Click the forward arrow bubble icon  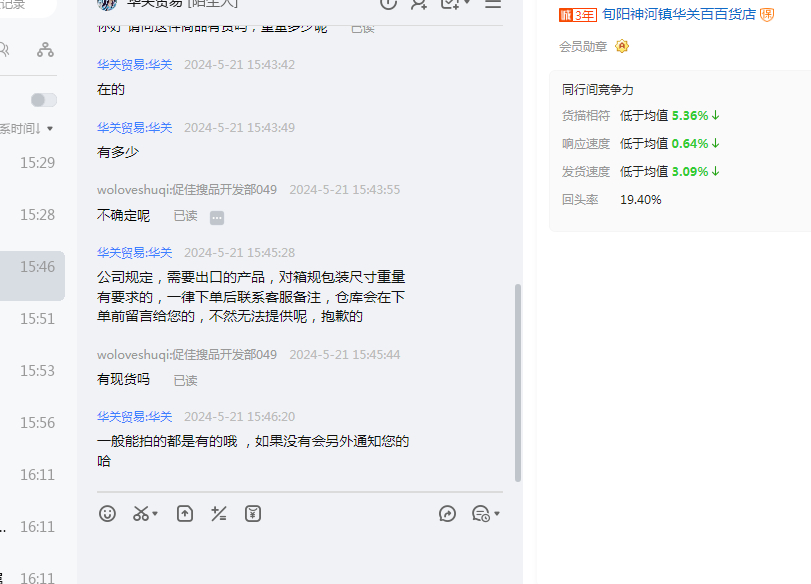click(447, 513)
